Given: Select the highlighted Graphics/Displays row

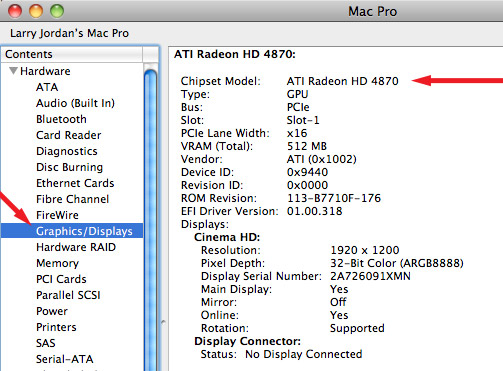Looking at the screenshot, I should (72, 231).
